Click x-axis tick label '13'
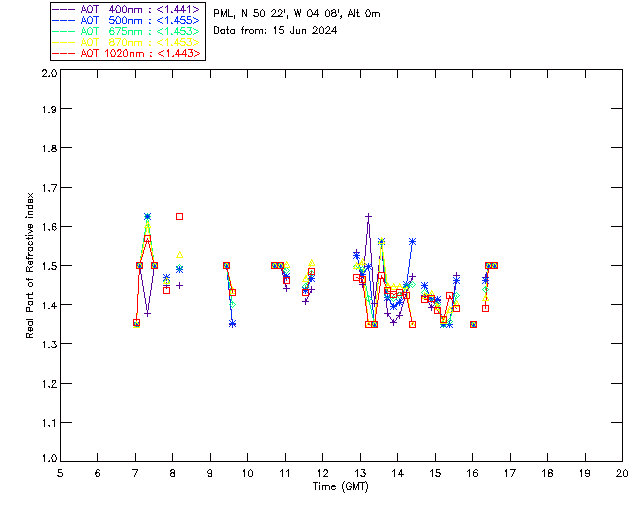This screenshot has width=640, height=512. [x=360, y=473]
